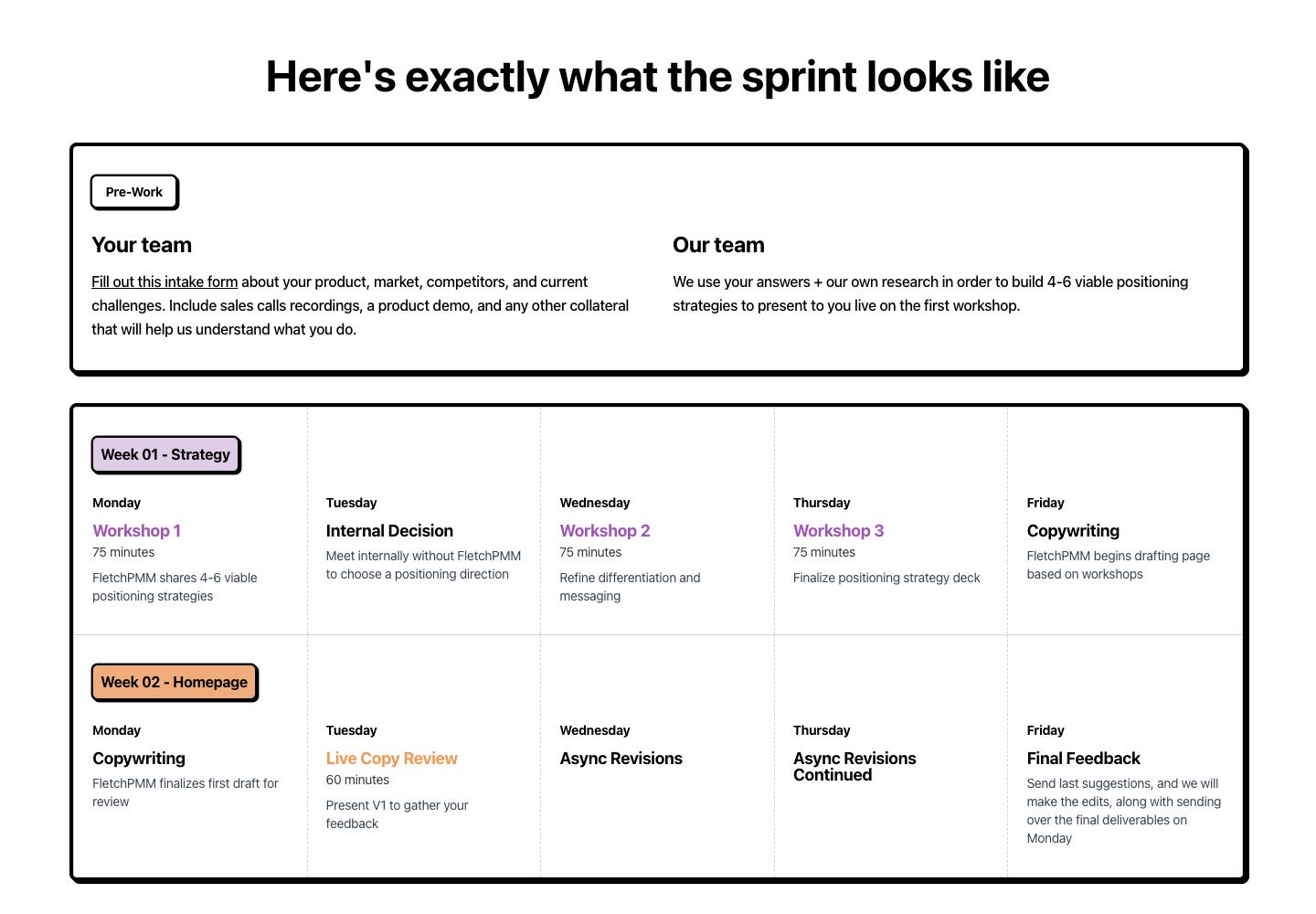Open the 'Fill out this intake form' link
Screen dimensions: 1316x914
pyautogui.click(x=164, y=282)
